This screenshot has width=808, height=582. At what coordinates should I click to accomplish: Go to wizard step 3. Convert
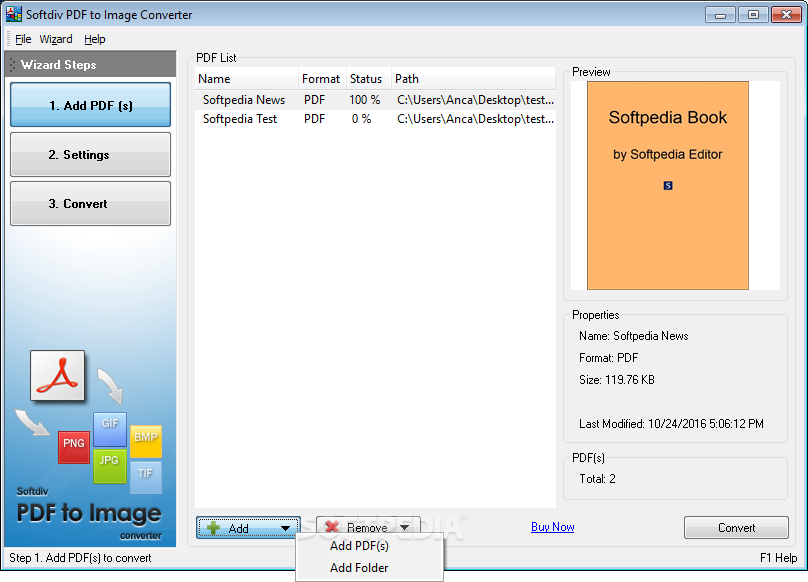click(90, 203)
